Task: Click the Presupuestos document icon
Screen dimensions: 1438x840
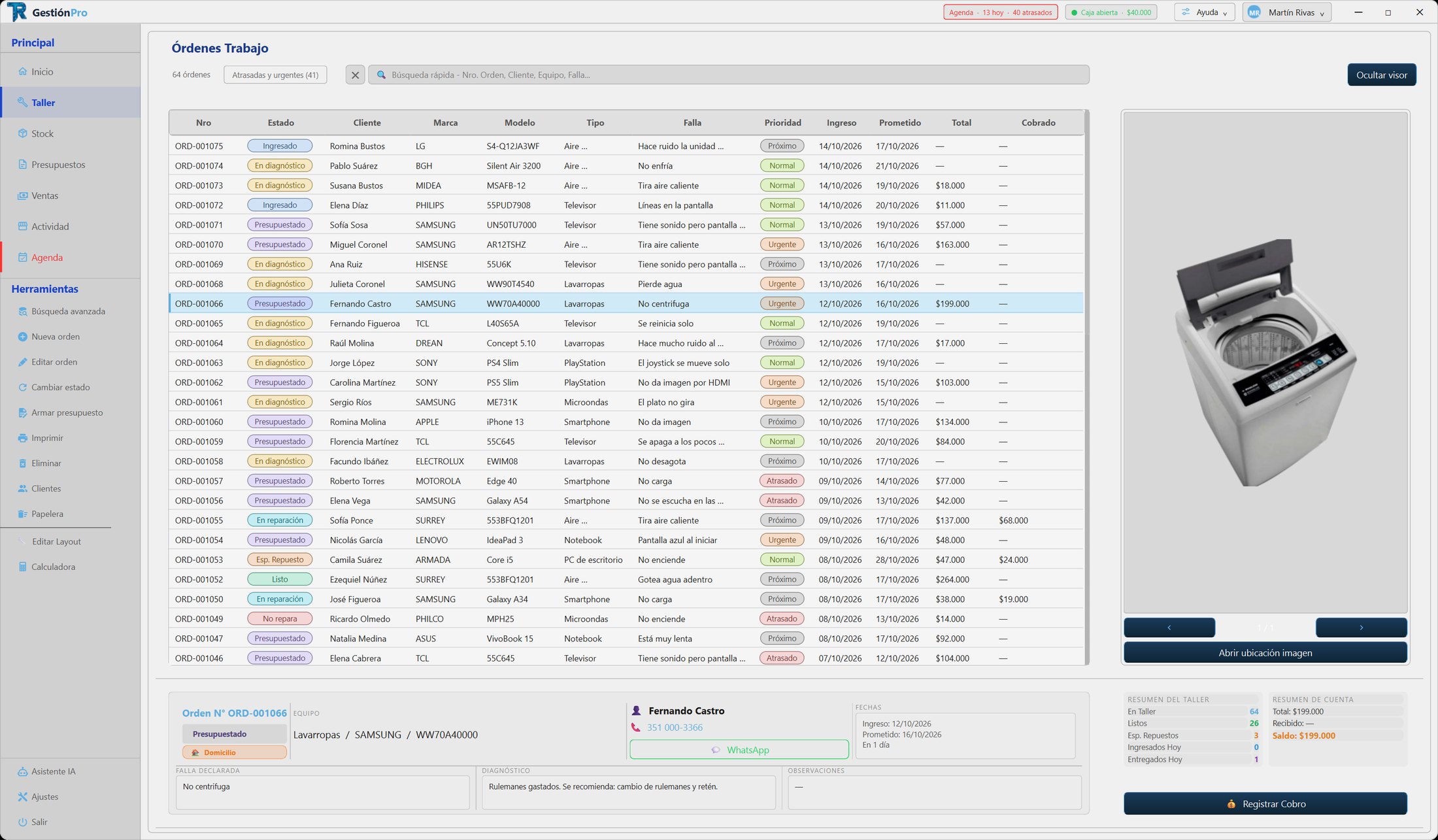Action: pyautogui.click(x=23, y=165)
